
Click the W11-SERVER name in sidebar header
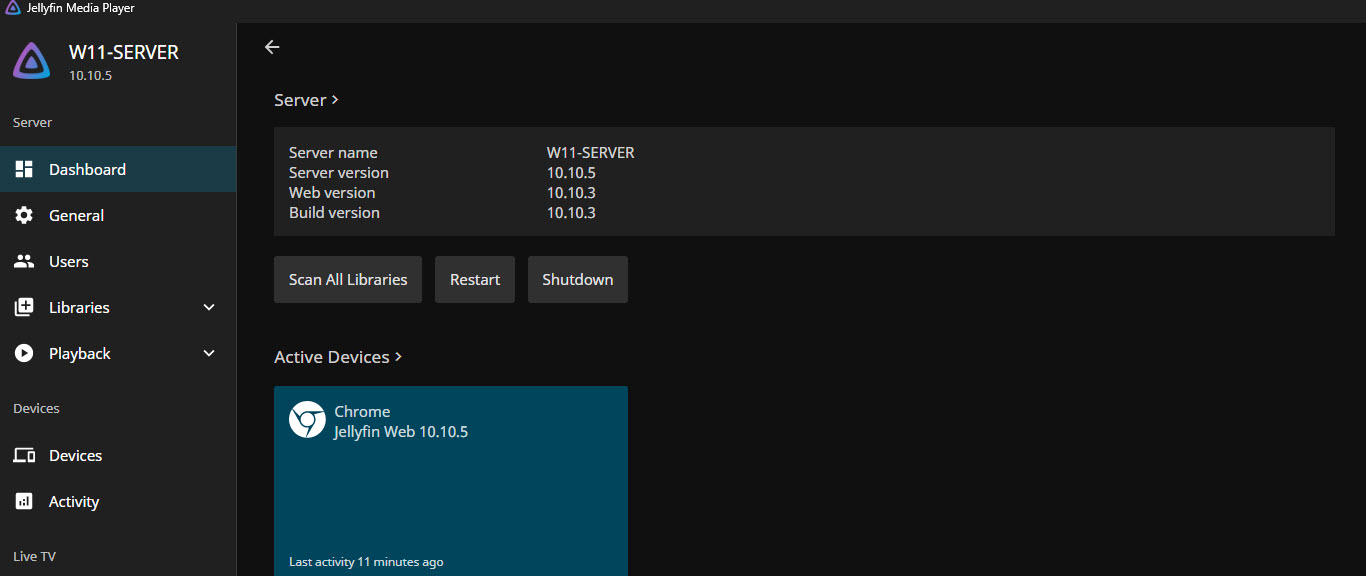click(123, 53)
